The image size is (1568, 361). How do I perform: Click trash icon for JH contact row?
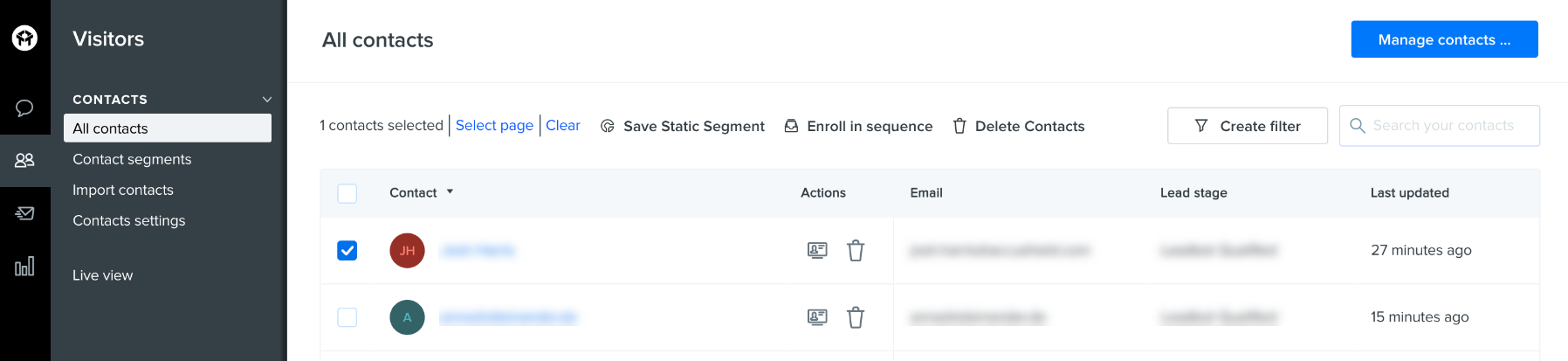856,251
